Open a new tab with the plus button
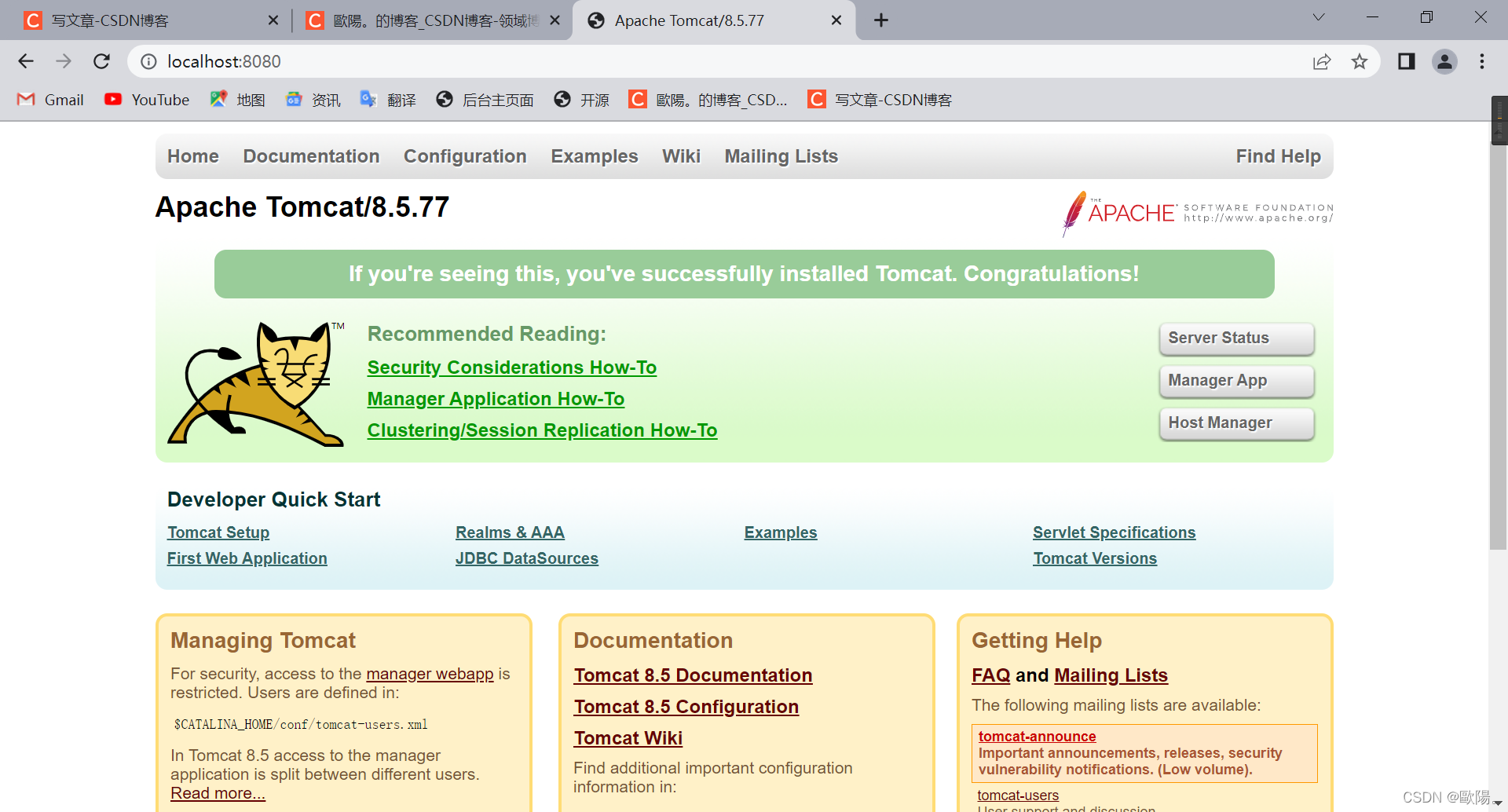This screenshot has height=812, width=1508. click(881, 20)
